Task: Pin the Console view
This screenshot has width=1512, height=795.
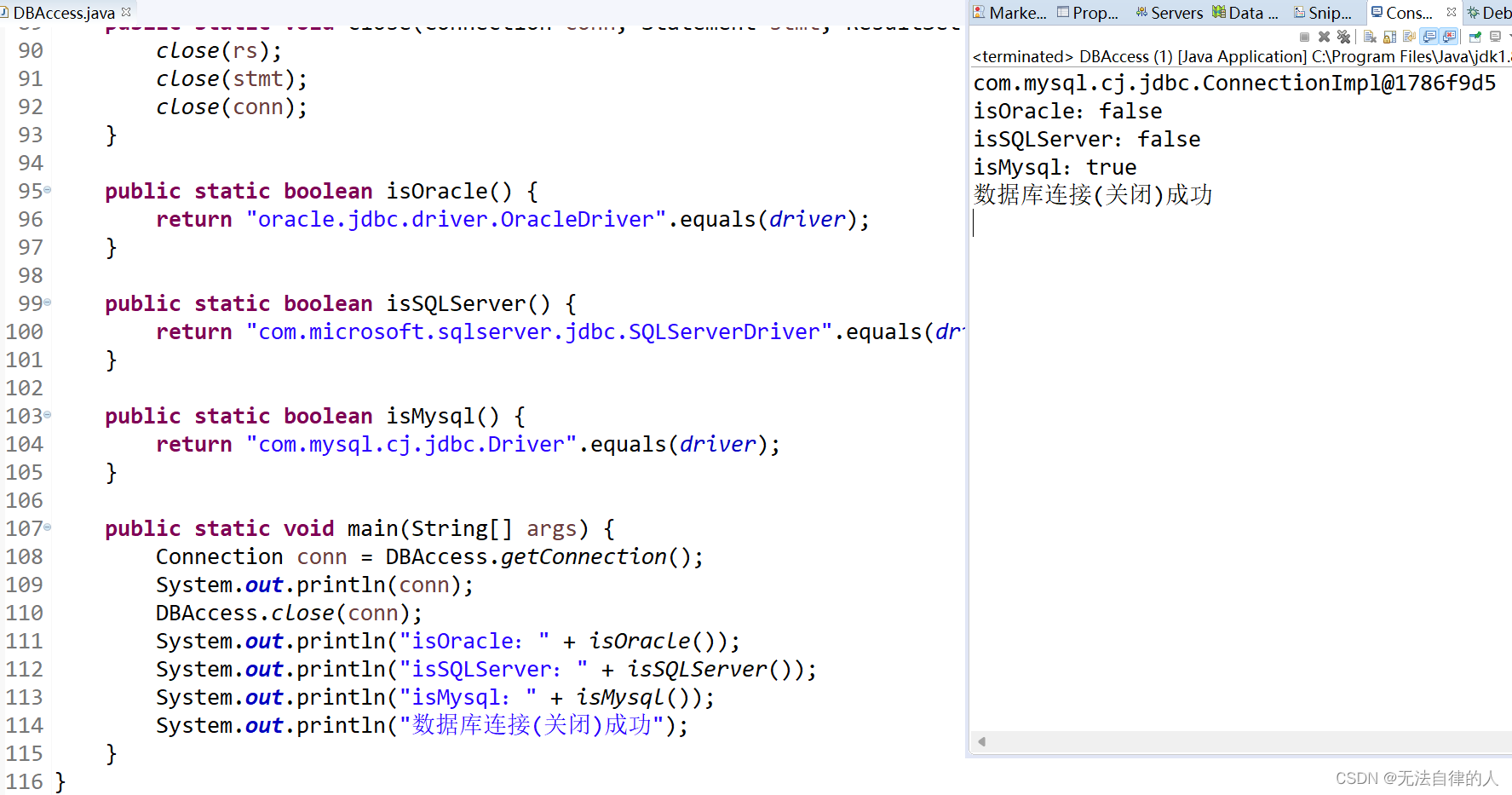Action: tap(1475, 36)
